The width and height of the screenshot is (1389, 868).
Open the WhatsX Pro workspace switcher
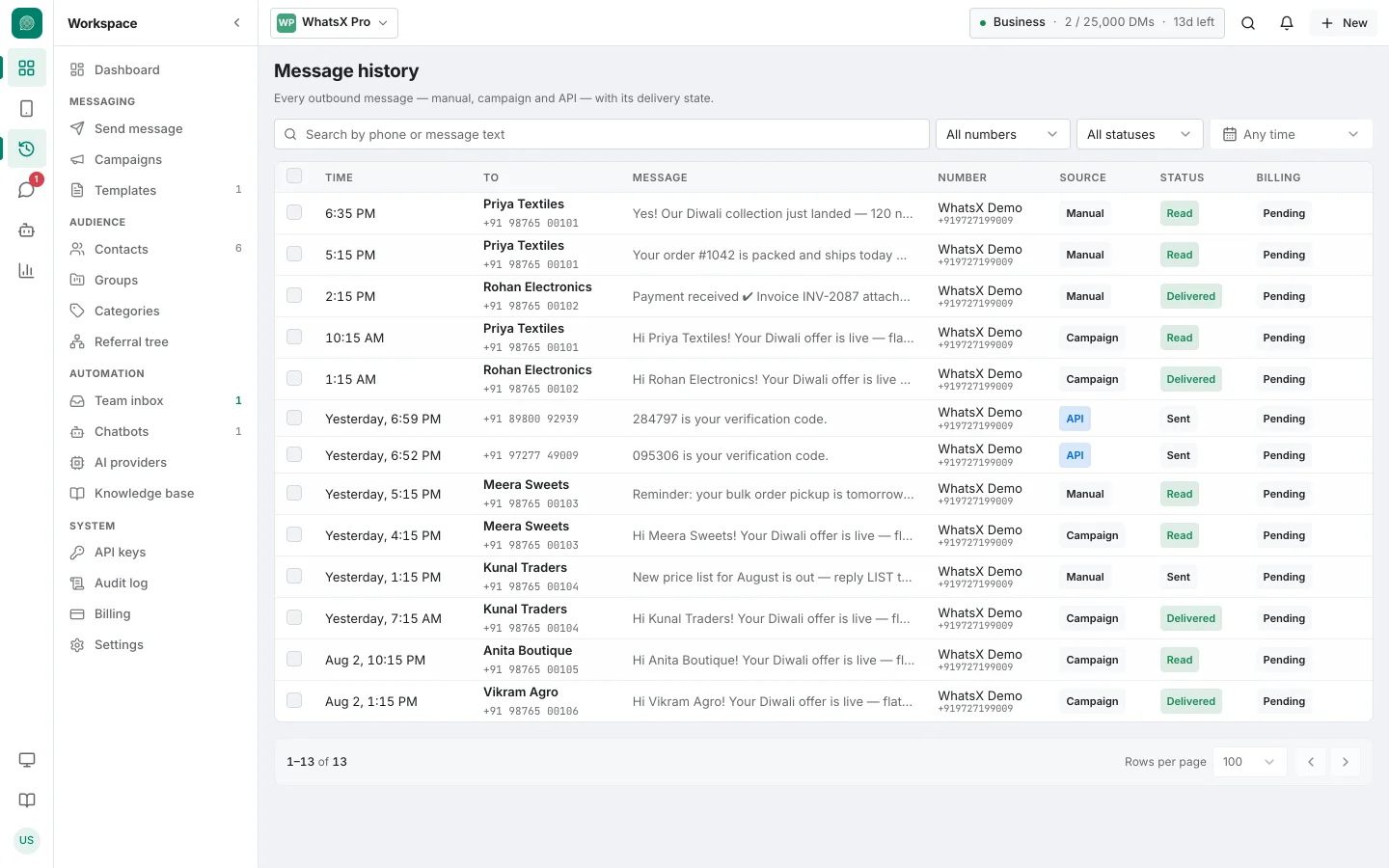[334, 23]
